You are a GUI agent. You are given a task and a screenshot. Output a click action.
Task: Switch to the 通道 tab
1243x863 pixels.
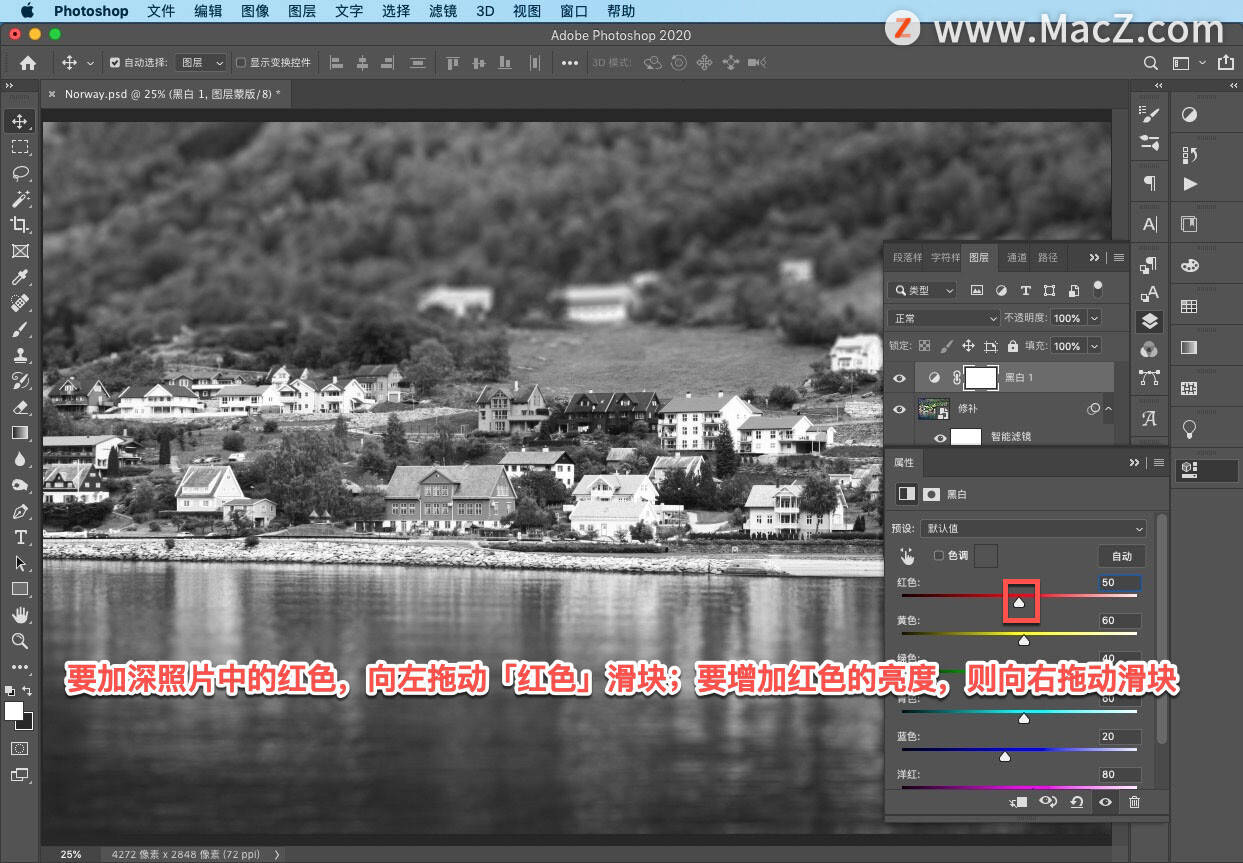(x=1017, y=257)
